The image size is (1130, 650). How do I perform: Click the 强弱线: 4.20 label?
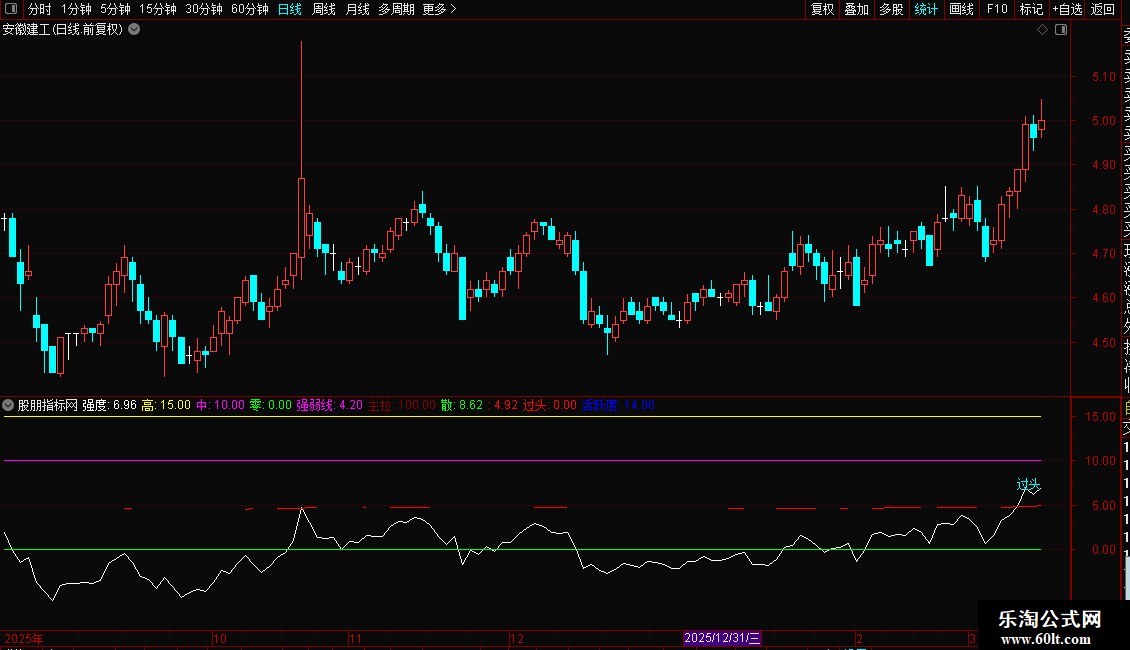[329, 405]
